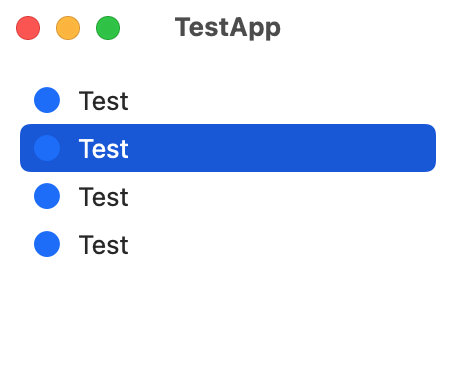Select the fourth Test list item label
Screen dimensions: 456x374
103,245
